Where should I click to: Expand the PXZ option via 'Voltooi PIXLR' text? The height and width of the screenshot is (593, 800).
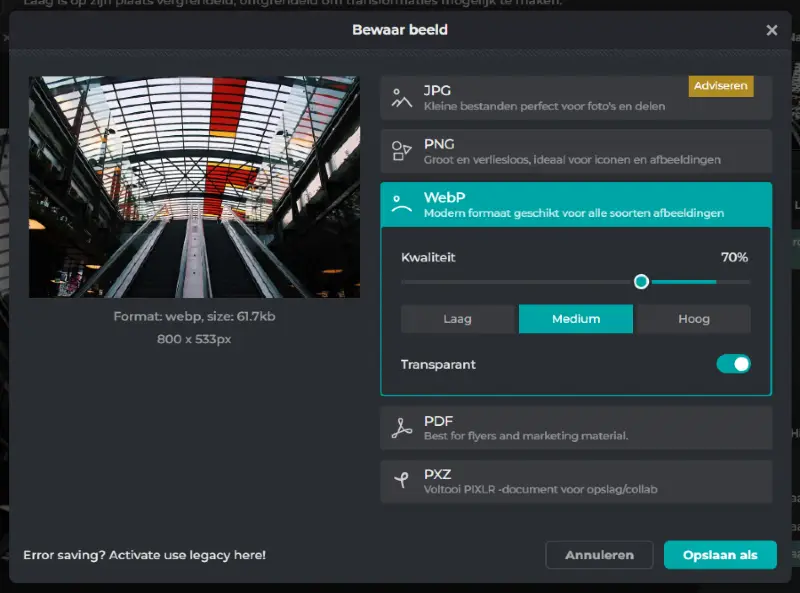(540, 489)
